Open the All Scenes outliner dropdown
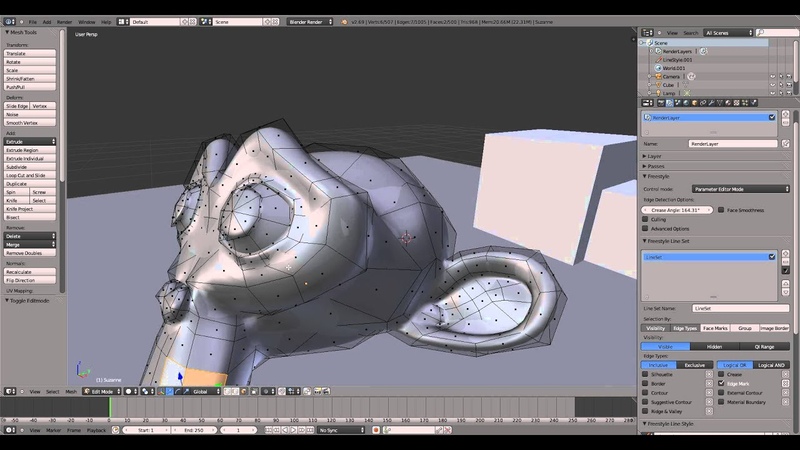 (728, 33)
